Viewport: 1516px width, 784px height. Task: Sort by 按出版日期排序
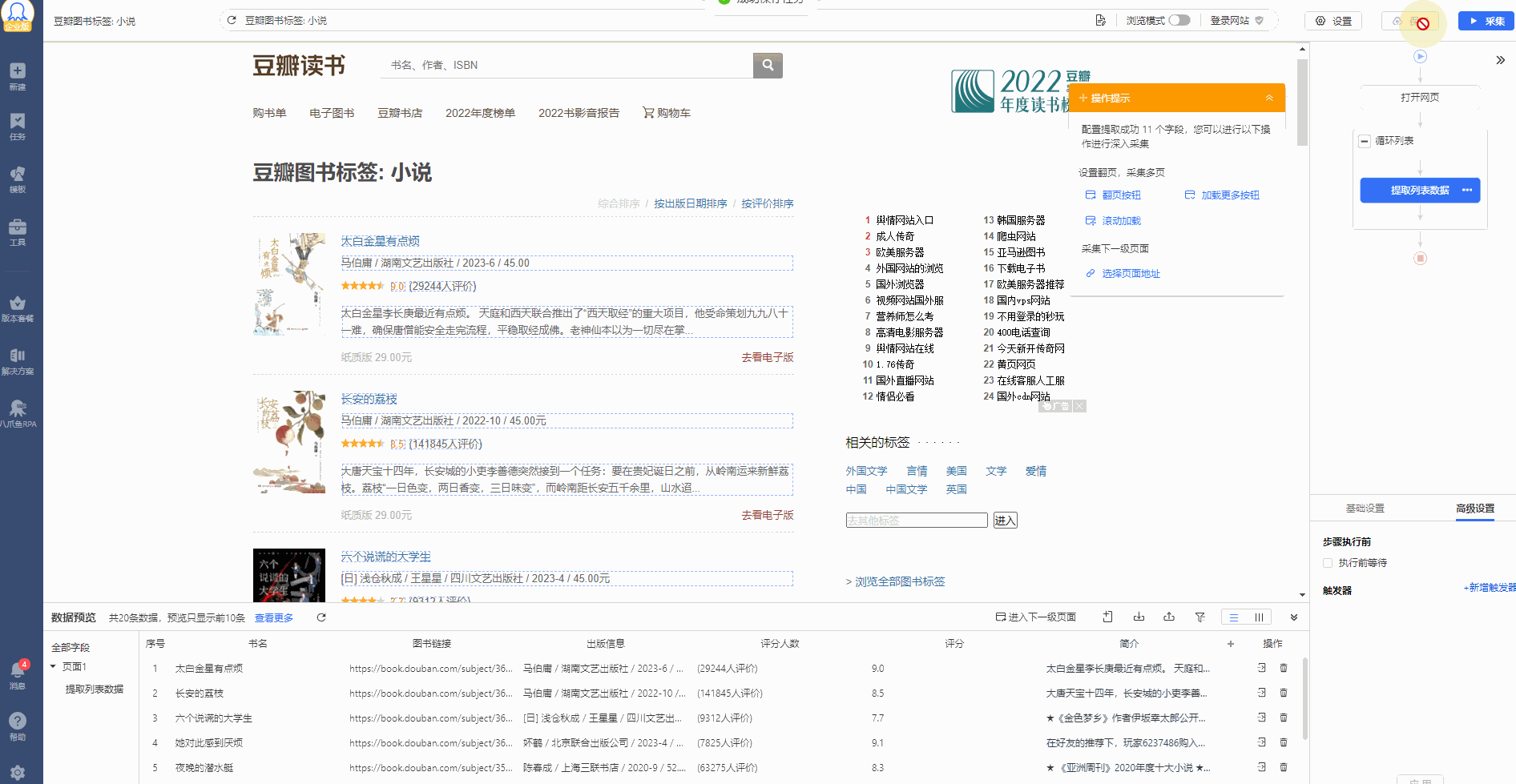pos(690,203)
